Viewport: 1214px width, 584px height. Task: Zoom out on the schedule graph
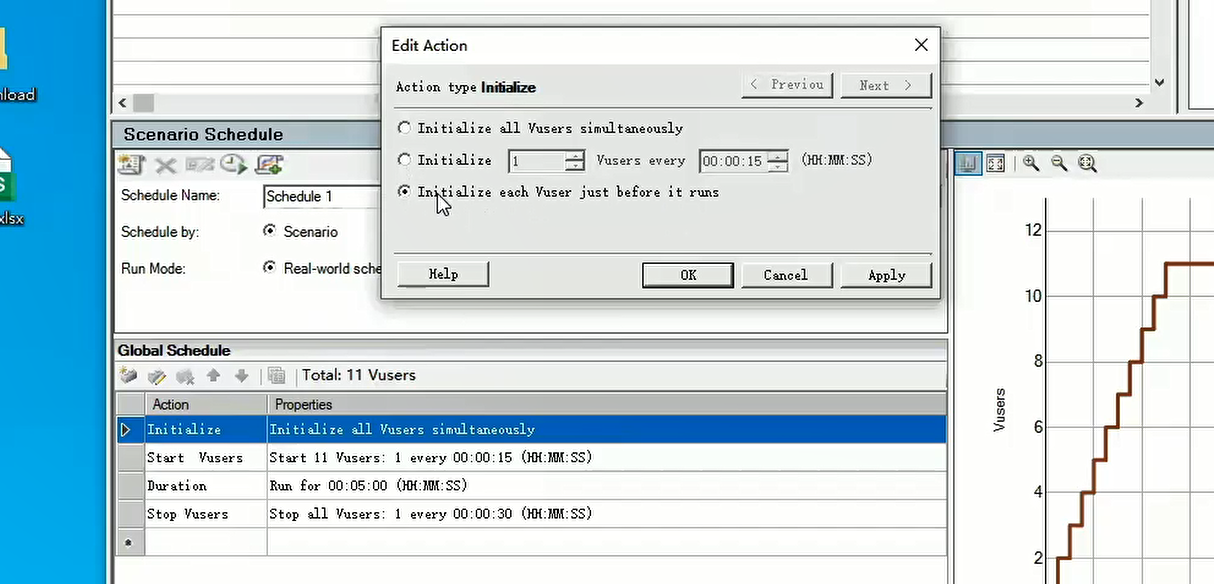pyautogui.click(x=1058, y=164)
